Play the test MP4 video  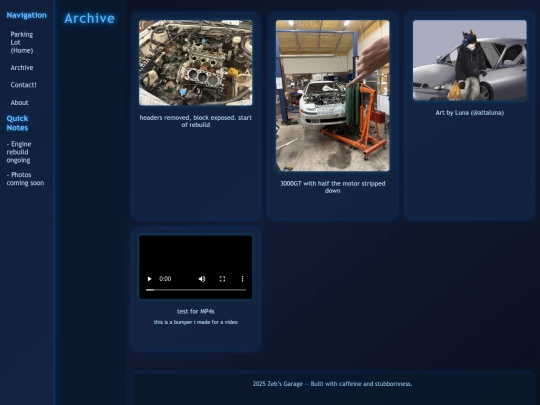point(149,279)
